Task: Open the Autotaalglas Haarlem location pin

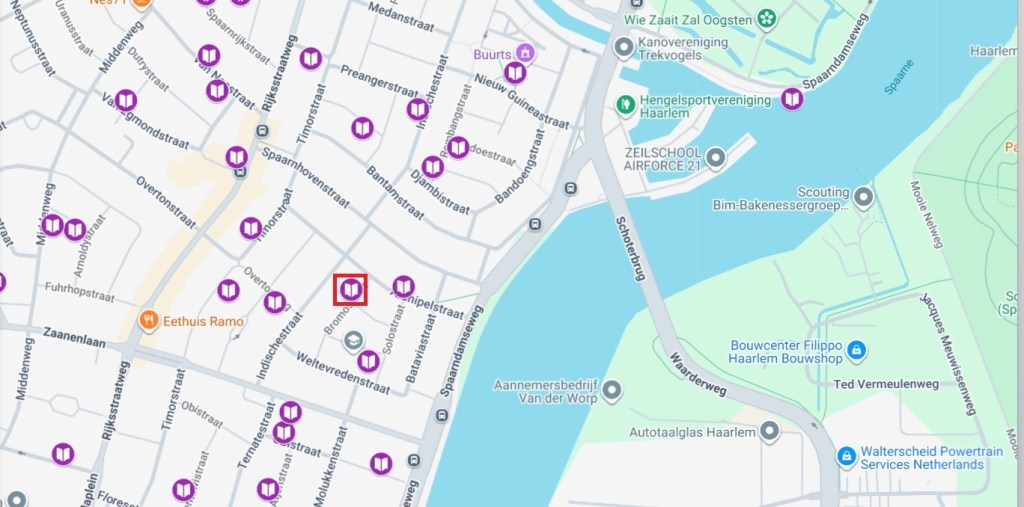Action: point(770,431)
